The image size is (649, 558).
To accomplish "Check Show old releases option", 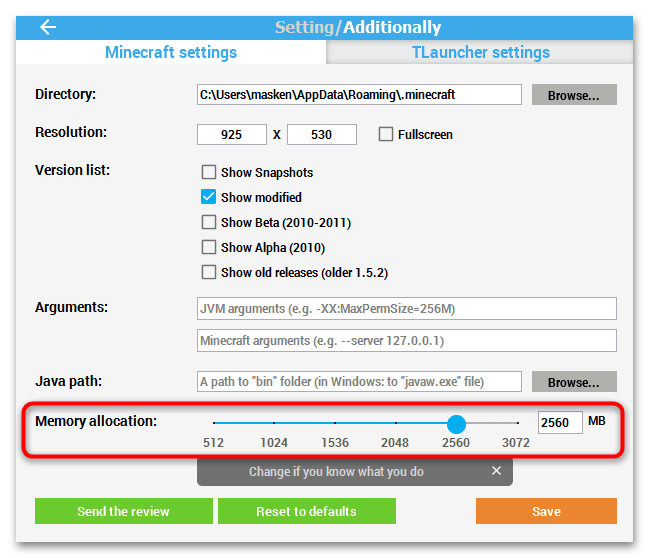I will 209,272.
